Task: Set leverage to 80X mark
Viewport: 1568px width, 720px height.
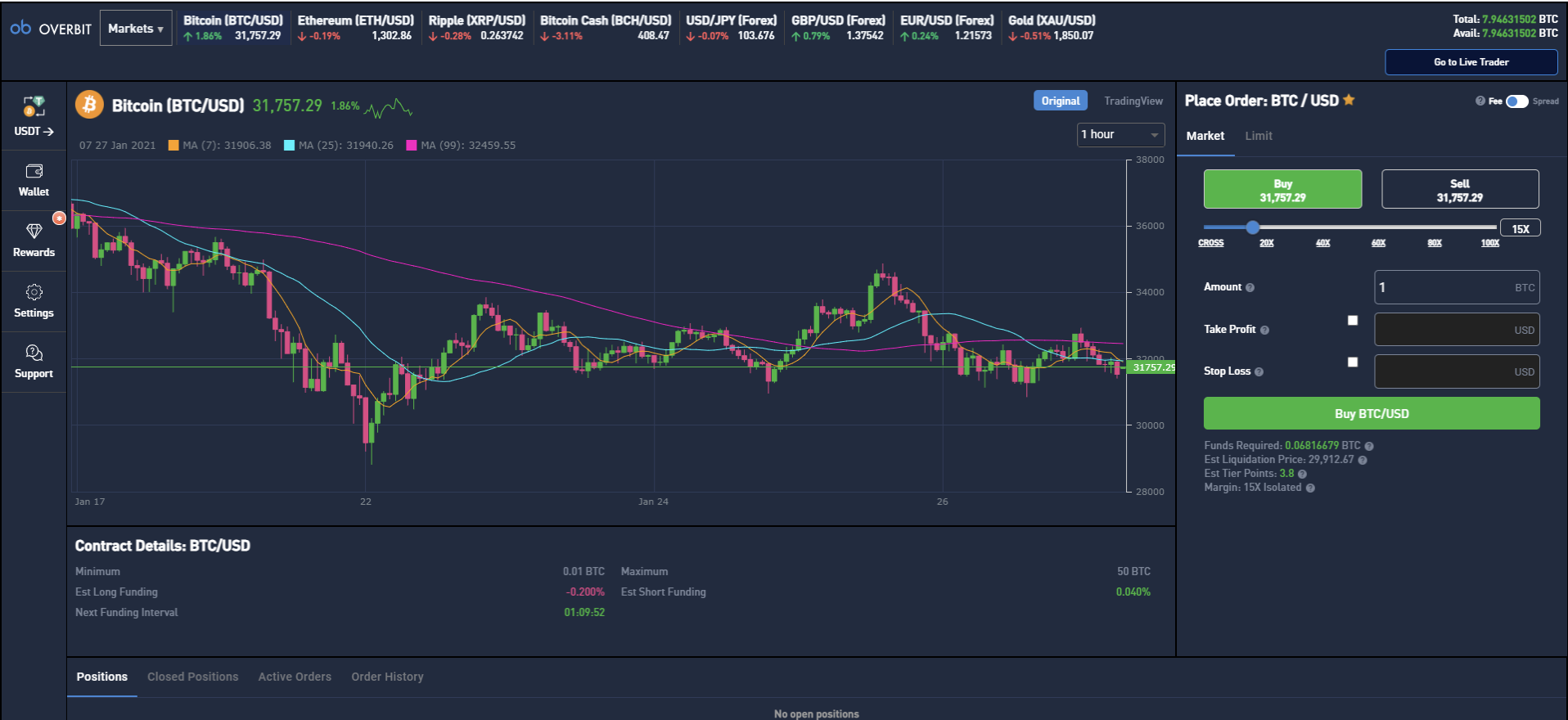Action: [1435, 243]
